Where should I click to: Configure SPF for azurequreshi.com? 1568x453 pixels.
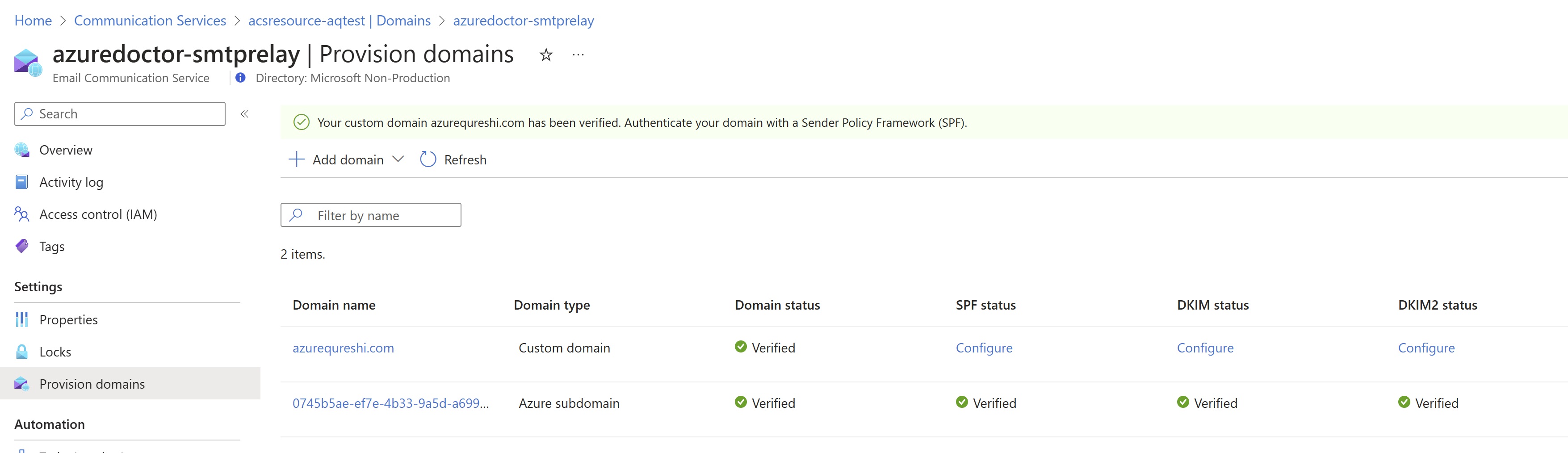click(x=984, y=348)
